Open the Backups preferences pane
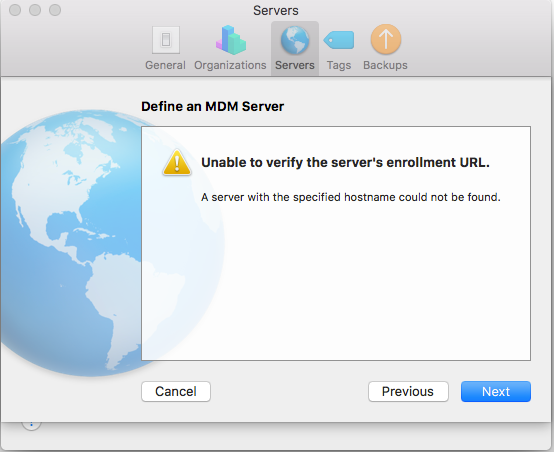This screenshot has width=554, height=452. pos(385,48)
